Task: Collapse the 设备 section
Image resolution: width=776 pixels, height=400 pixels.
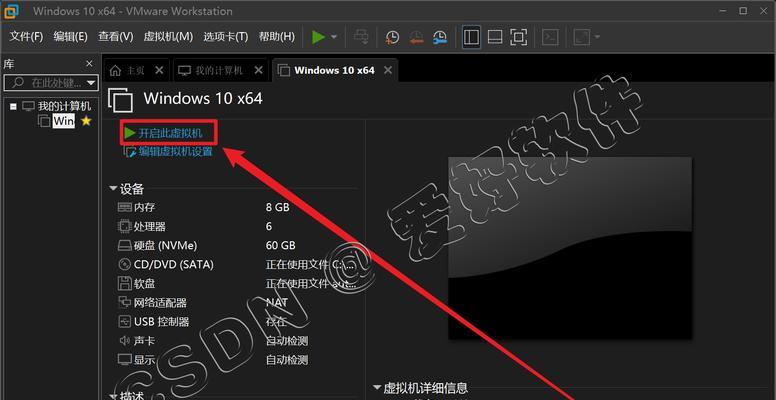Action: coord(113,189)
